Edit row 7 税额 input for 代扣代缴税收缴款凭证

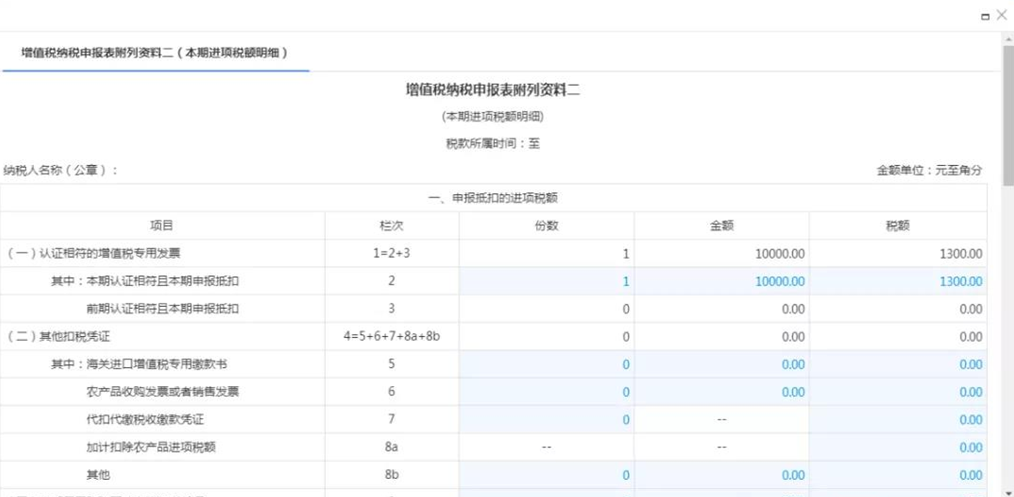(898, 420)
